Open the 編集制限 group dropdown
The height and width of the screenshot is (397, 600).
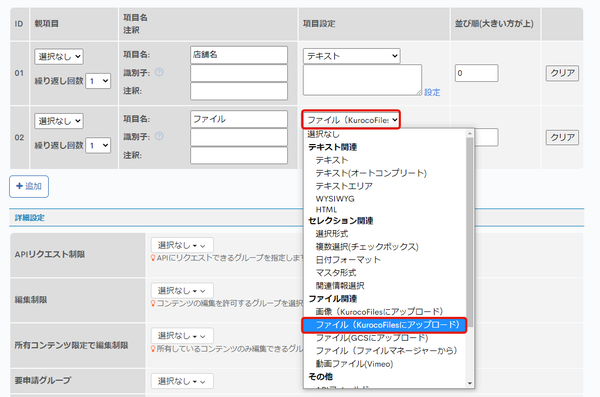pos(182,291)
